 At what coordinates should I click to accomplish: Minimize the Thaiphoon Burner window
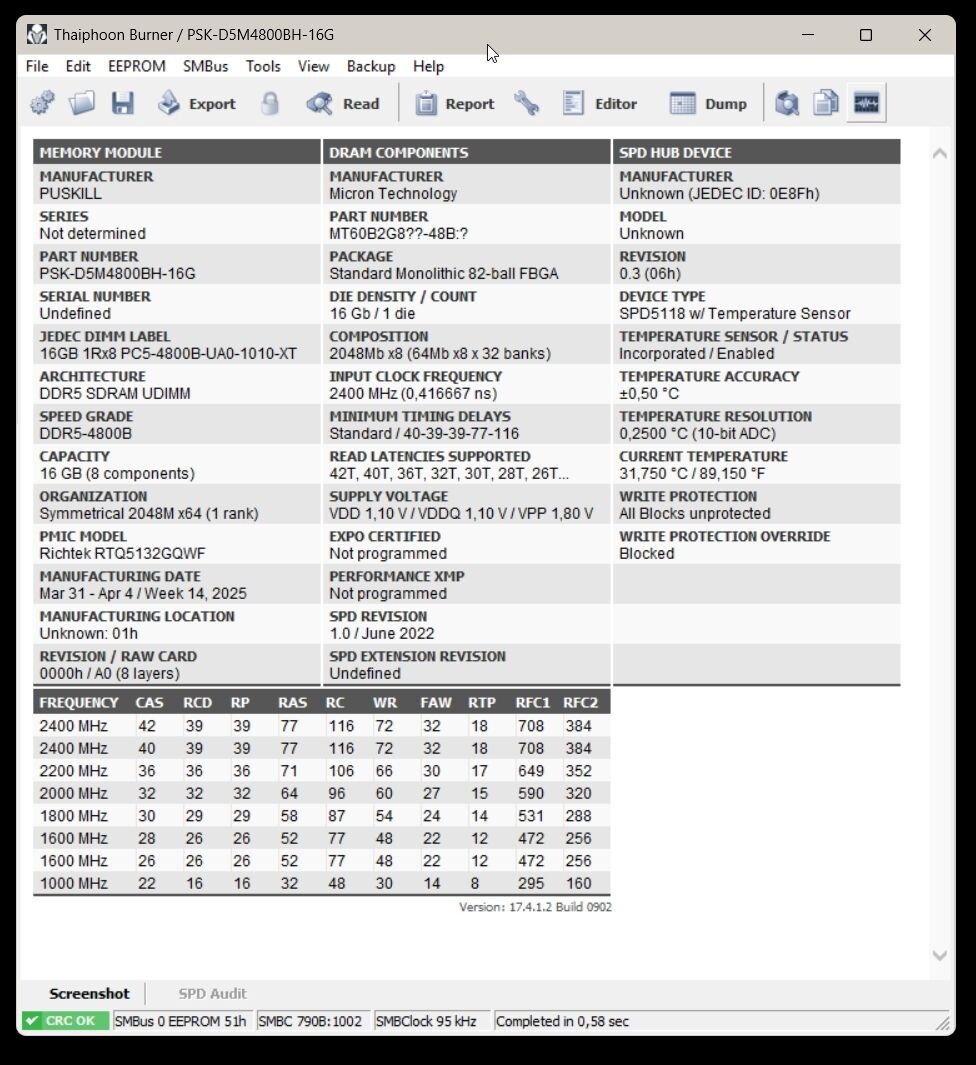point(808,35)
